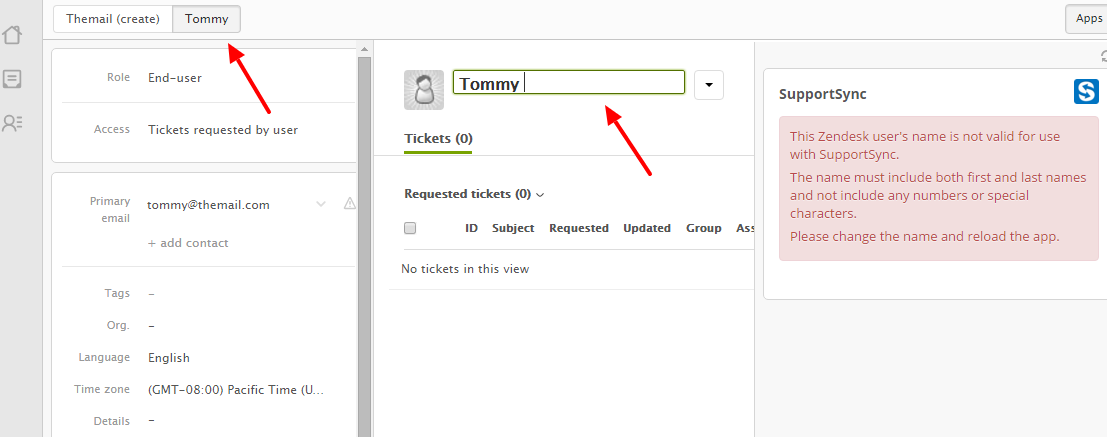The image size is (1107, 437).
Task: Click the user avatar picture
Action: tap(424, 90)
